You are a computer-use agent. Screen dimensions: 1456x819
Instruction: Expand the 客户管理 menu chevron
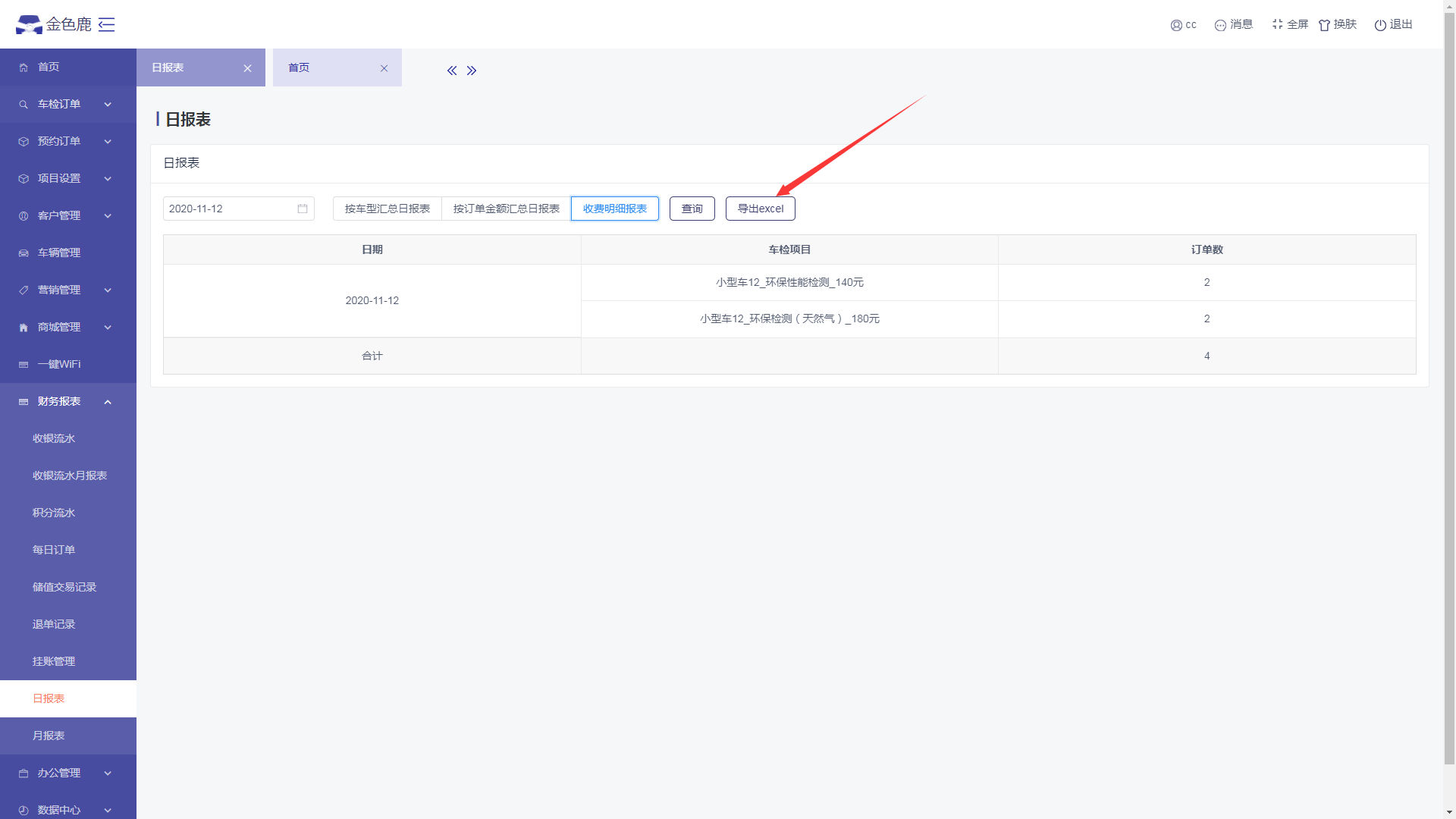[x=108, y=216]
